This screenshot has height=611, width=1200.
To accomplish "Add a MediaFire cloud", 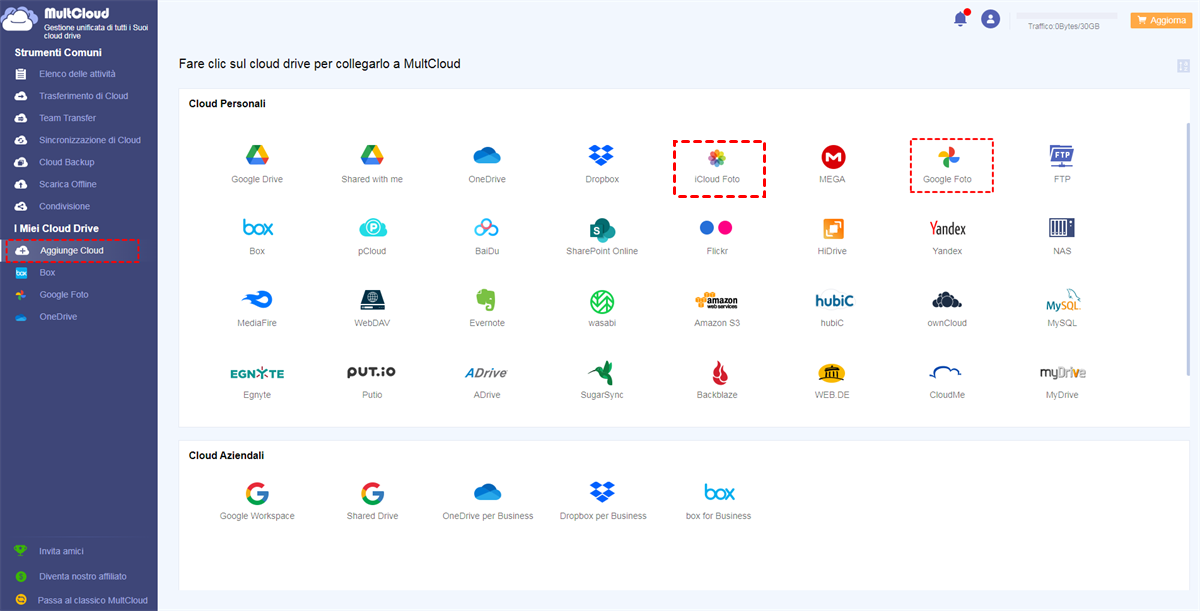I will click(257, 300).
